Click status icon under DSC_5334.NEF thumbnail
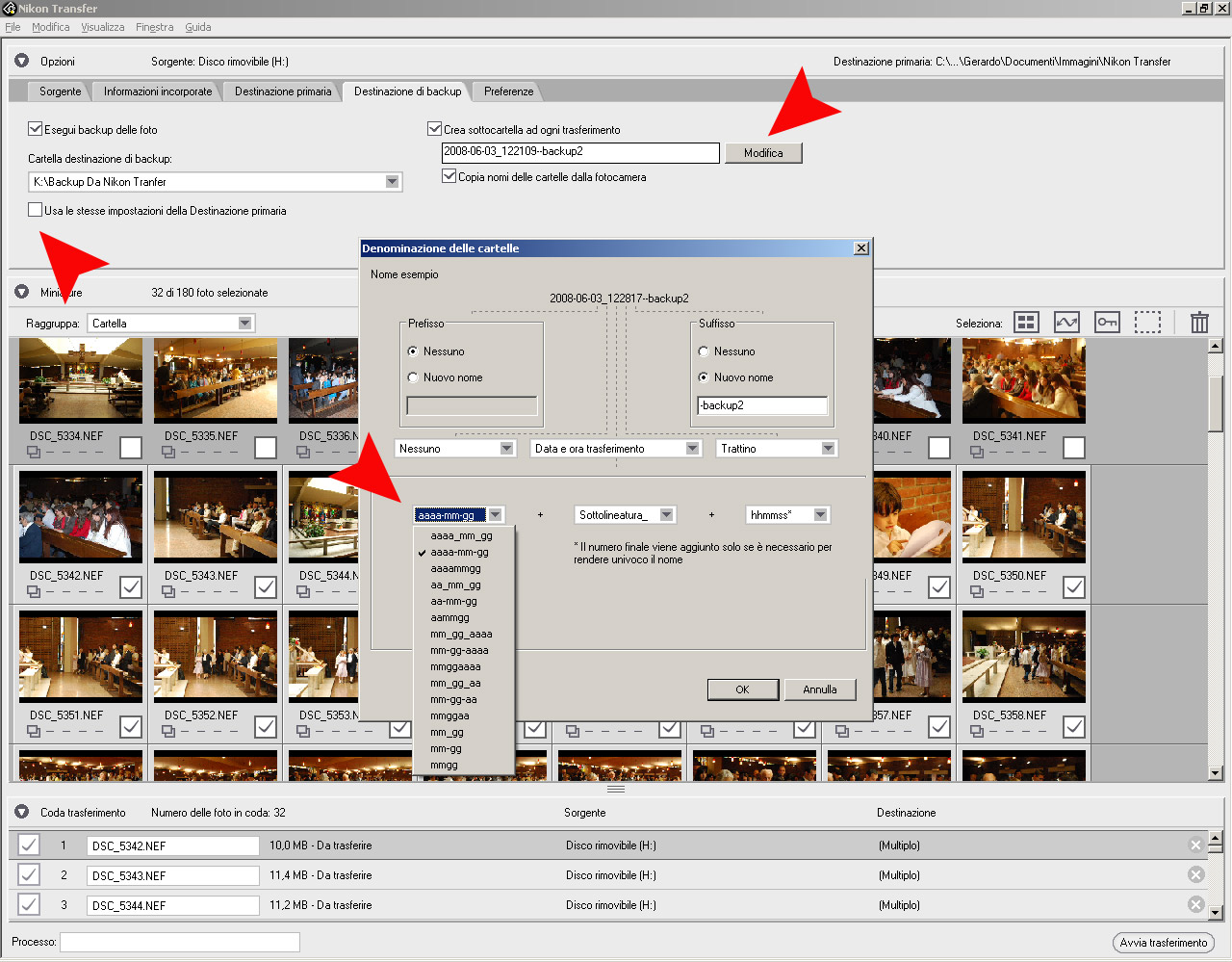This screenshot has width=1232, height=962. coord(35,451)
